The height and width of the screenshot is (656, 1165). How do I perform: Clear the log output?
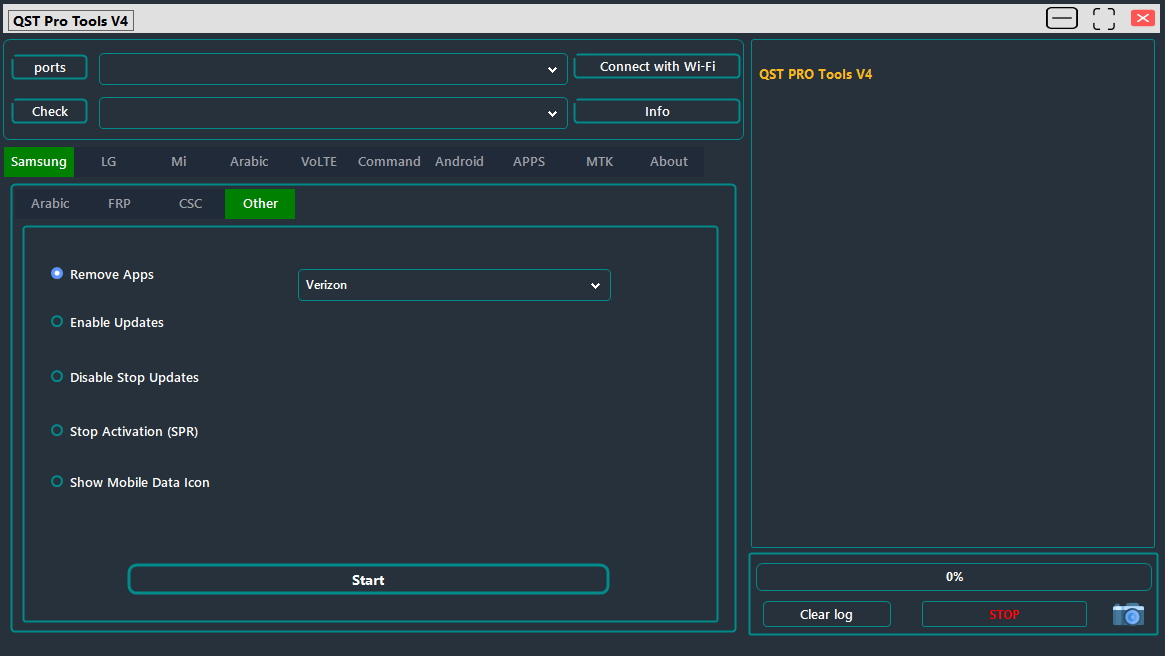click(x=826, y=614)
